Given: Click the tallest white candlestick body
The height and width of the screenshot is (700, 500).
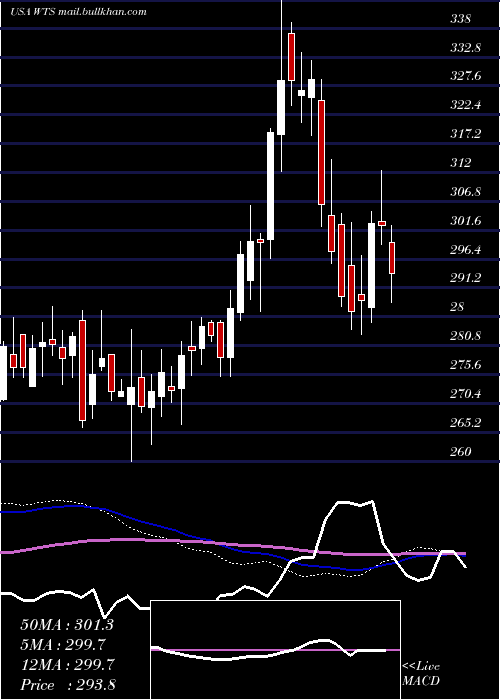Looking at the screenshot, I should click(x=271, y=186).
